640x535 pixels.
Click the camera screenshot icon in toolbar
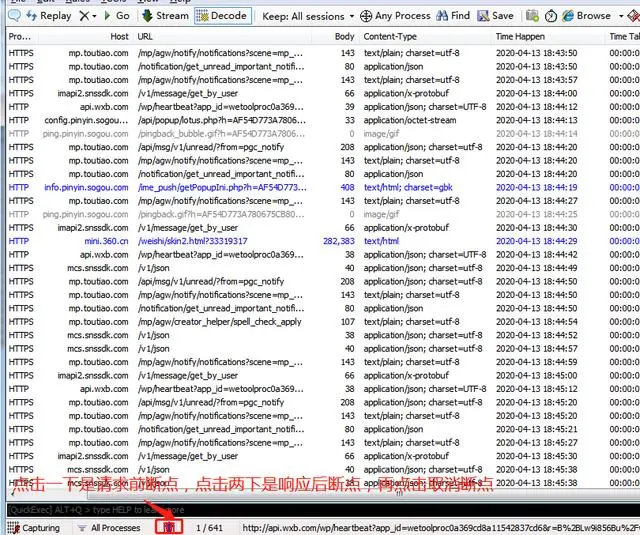click(532, 16)
